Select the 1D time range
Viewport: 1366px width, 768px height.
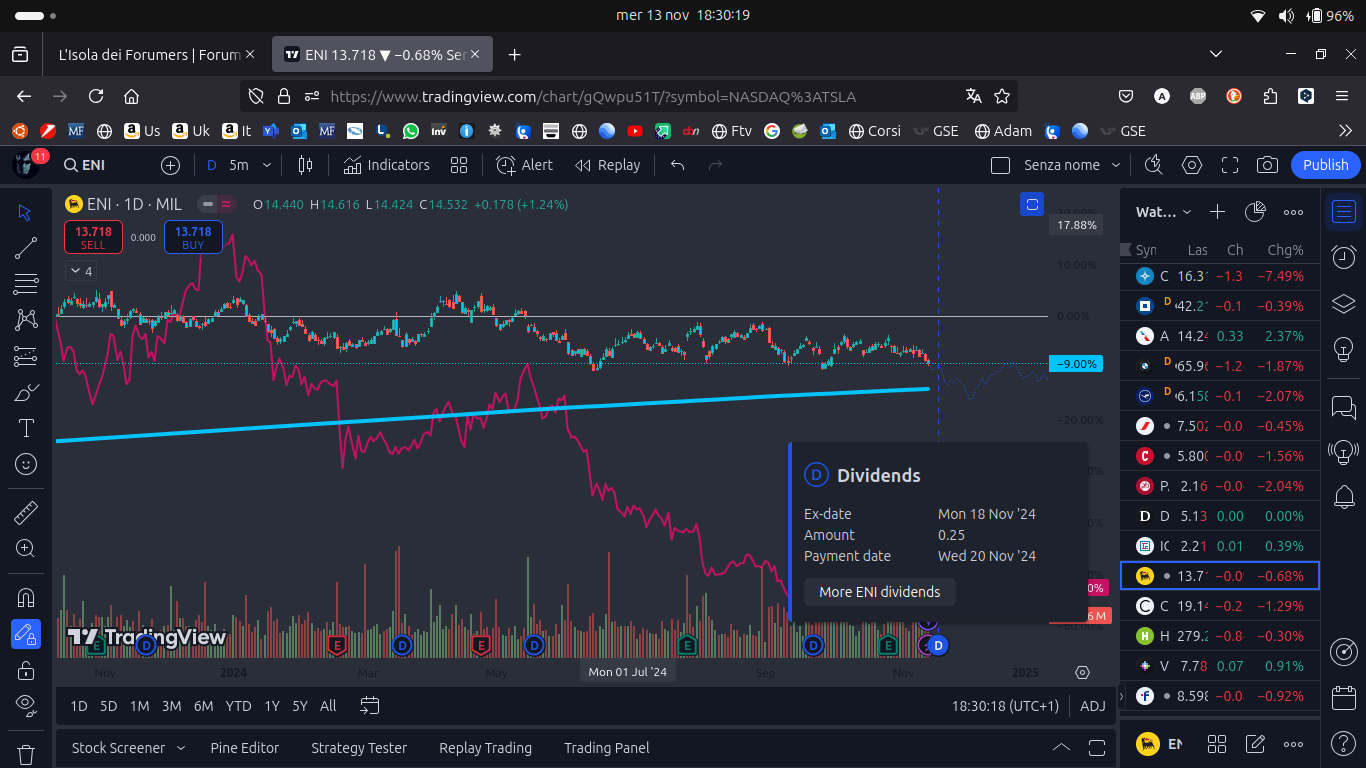pos(79,706)
